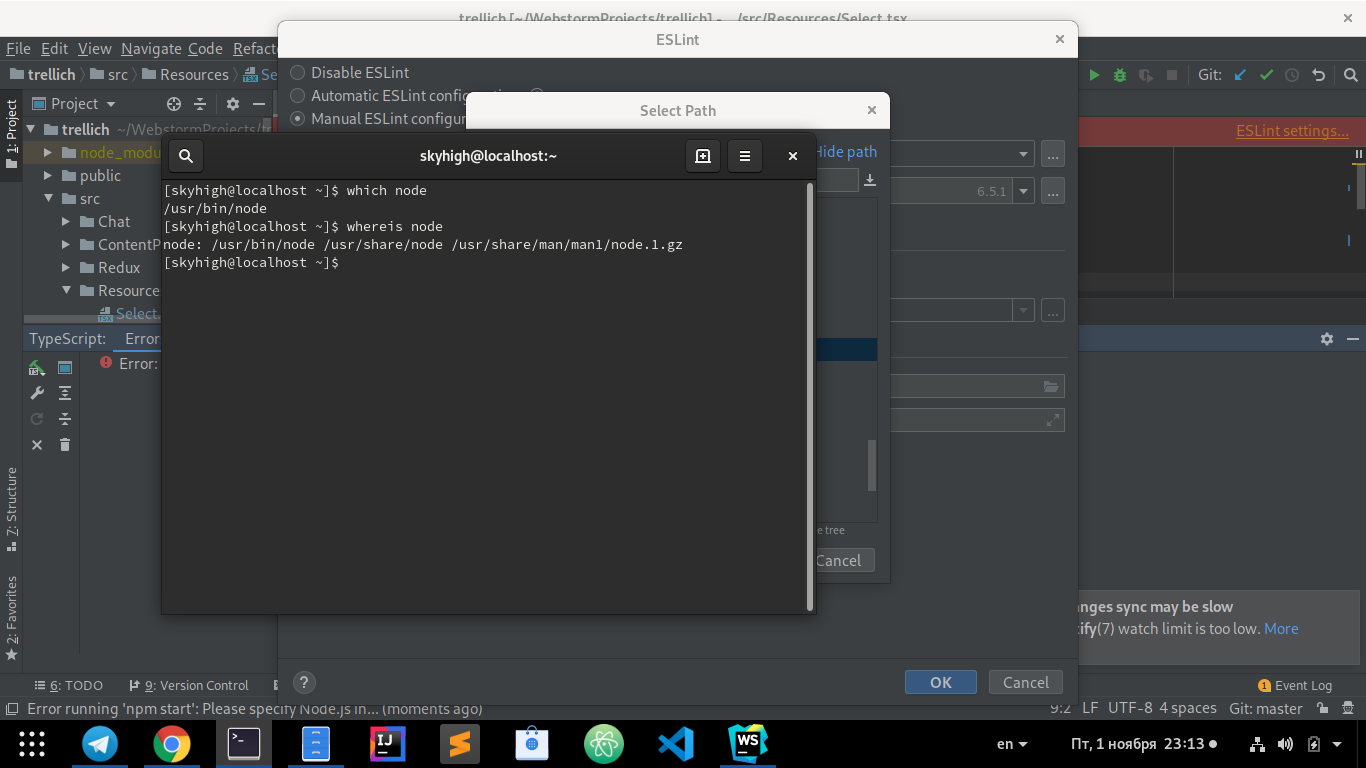Click the green Run button in WebStorm

point(1094,75)
